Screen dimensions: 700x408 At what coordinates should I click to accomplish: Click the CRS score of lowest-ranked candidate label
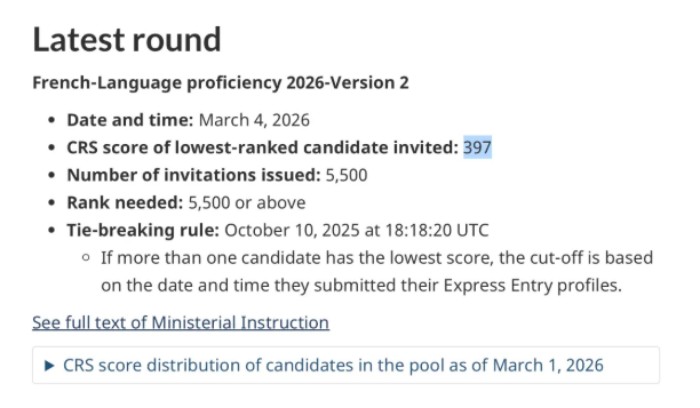(x=262, y=147)
